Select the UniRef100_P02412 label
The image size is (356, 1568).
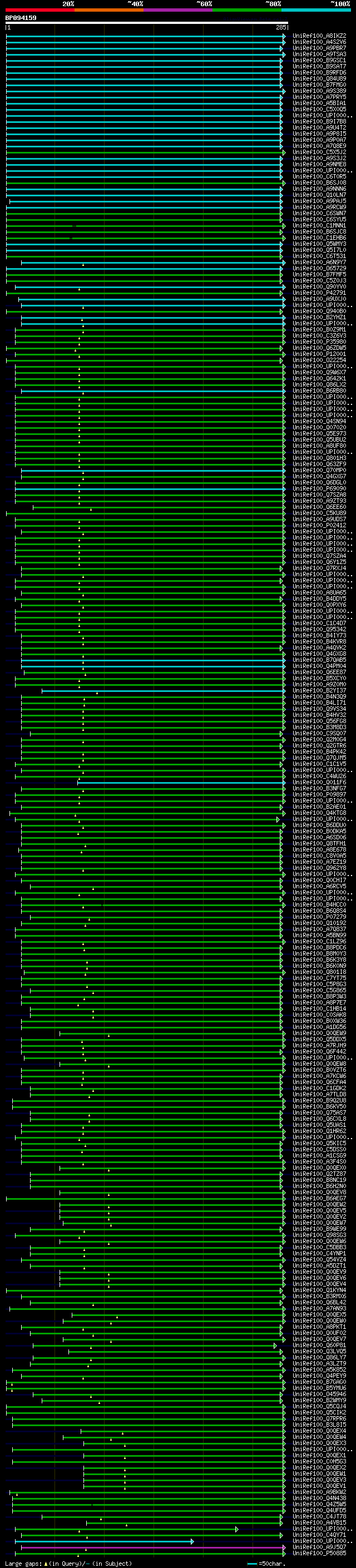pyautogui.click(x=319, y=525)
